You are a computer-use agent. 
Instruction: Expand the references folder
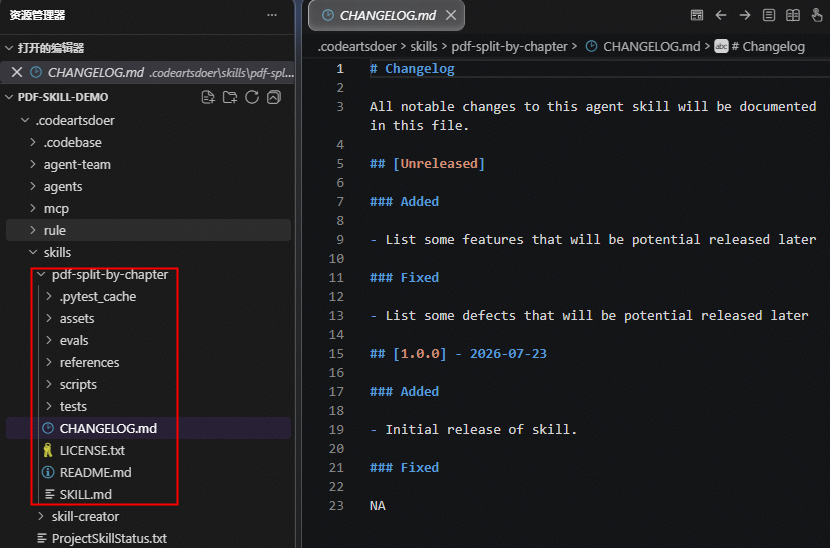(49, 362)
